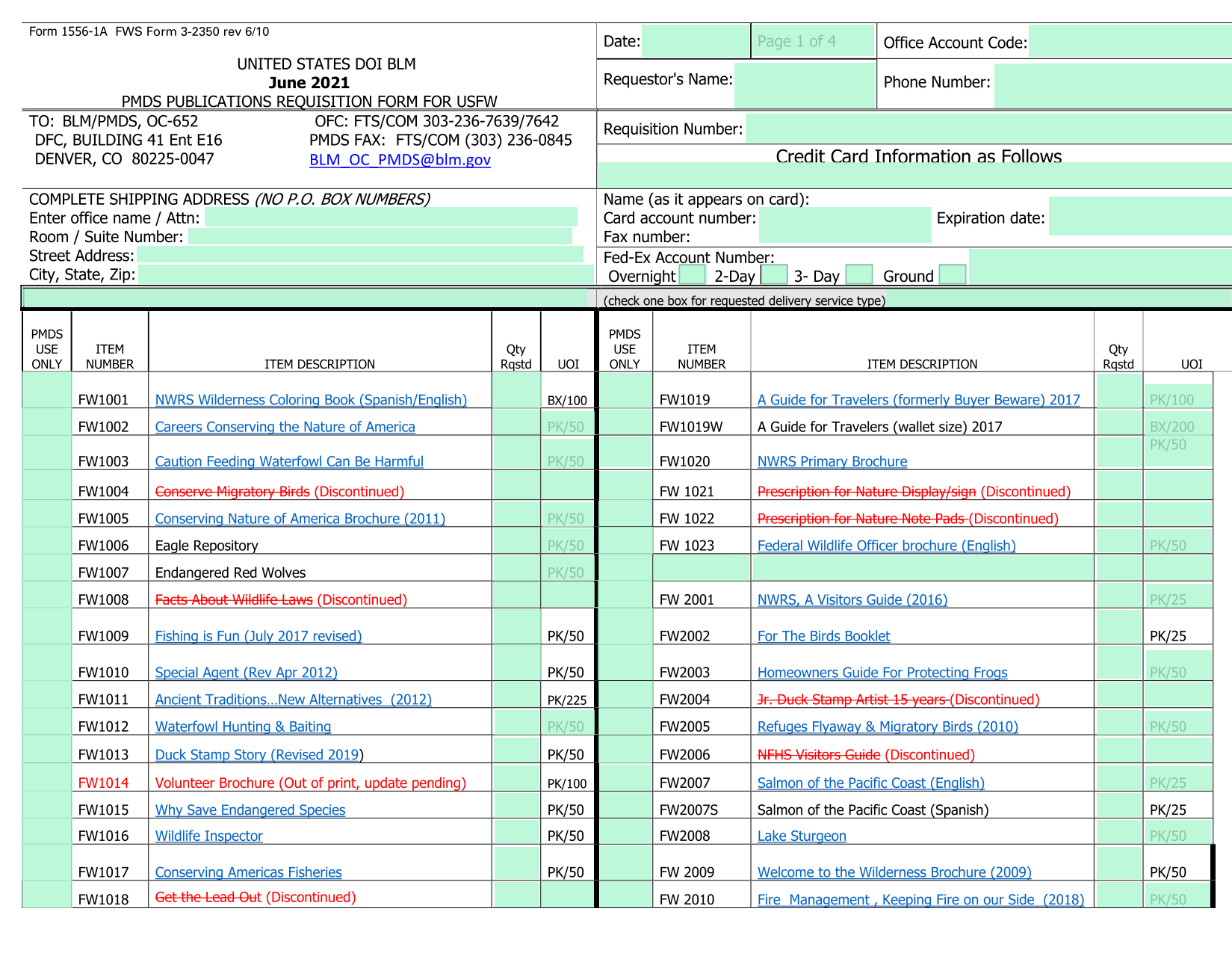The width and height of the screenshot is (1232, 953).
Task: Click Qty Rqstd field for FW2002
Action: tap(1118, 627)
